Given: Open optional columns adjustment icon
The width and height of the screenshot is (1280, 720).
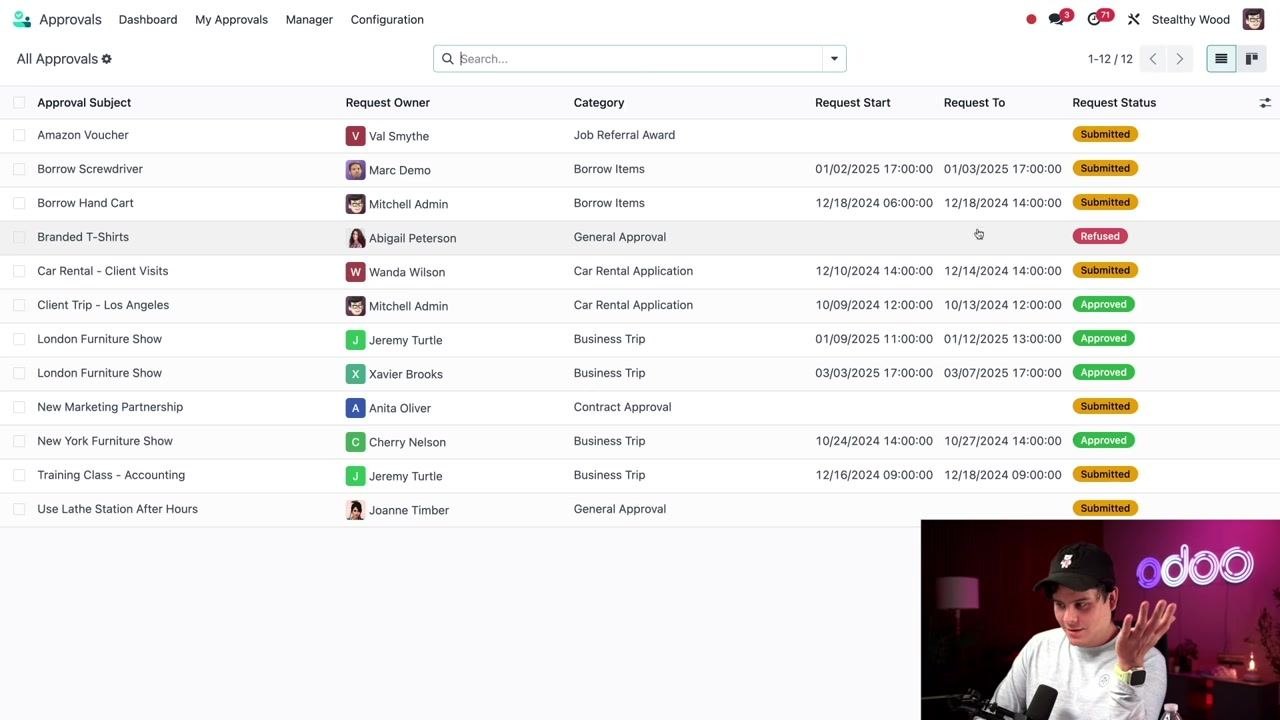Looking at the screenshot, I should point(1265,103).
